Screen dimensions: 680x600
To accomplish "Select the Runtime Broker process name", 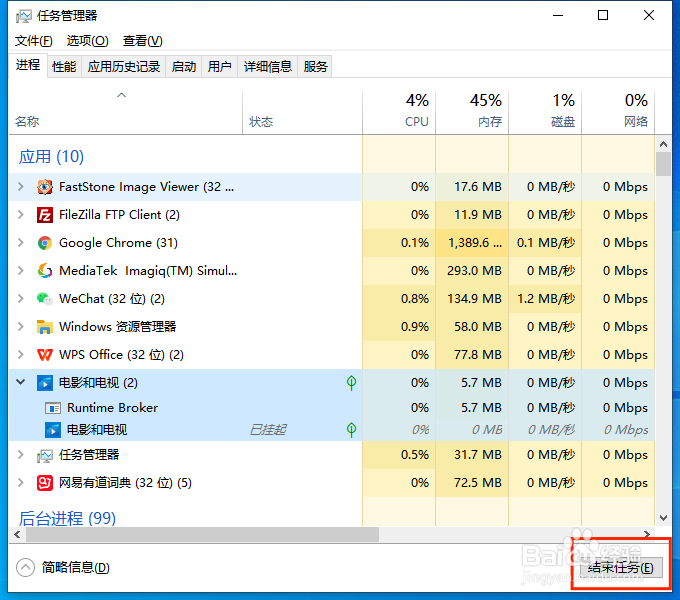I will (112, 408).
